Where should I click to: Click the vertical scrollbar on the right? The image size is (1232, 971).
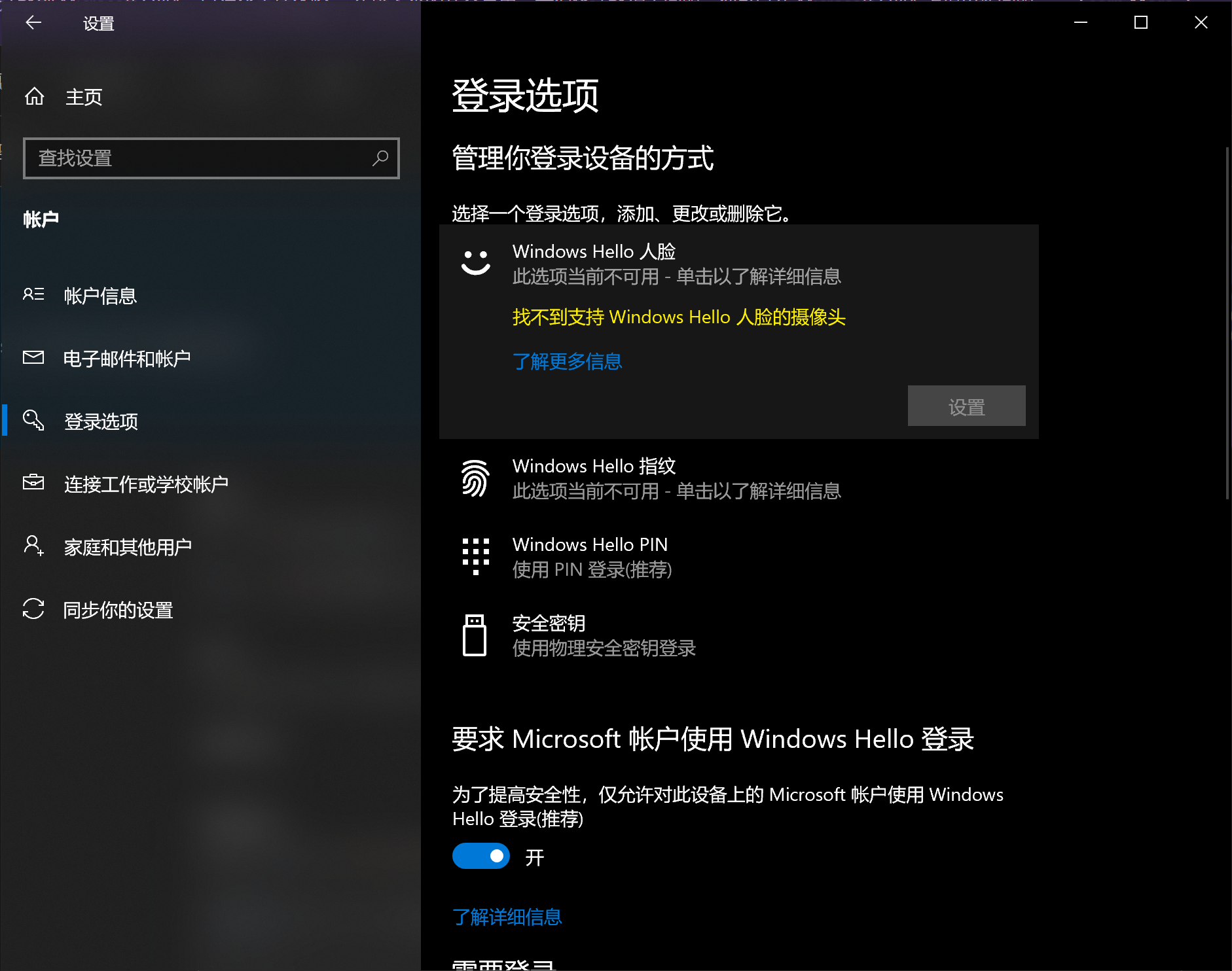pyautogui.click(x=1227, y=323)
